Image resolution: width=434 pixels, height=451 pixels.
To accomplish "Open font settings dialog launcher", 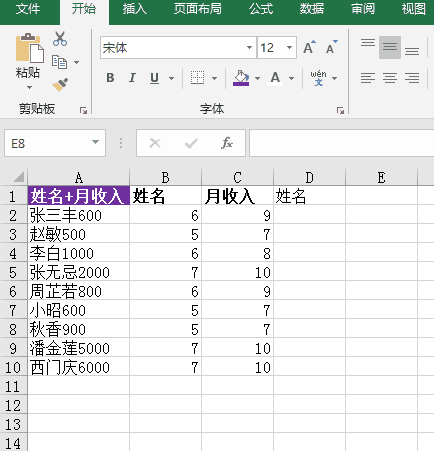I will [340, 110].
